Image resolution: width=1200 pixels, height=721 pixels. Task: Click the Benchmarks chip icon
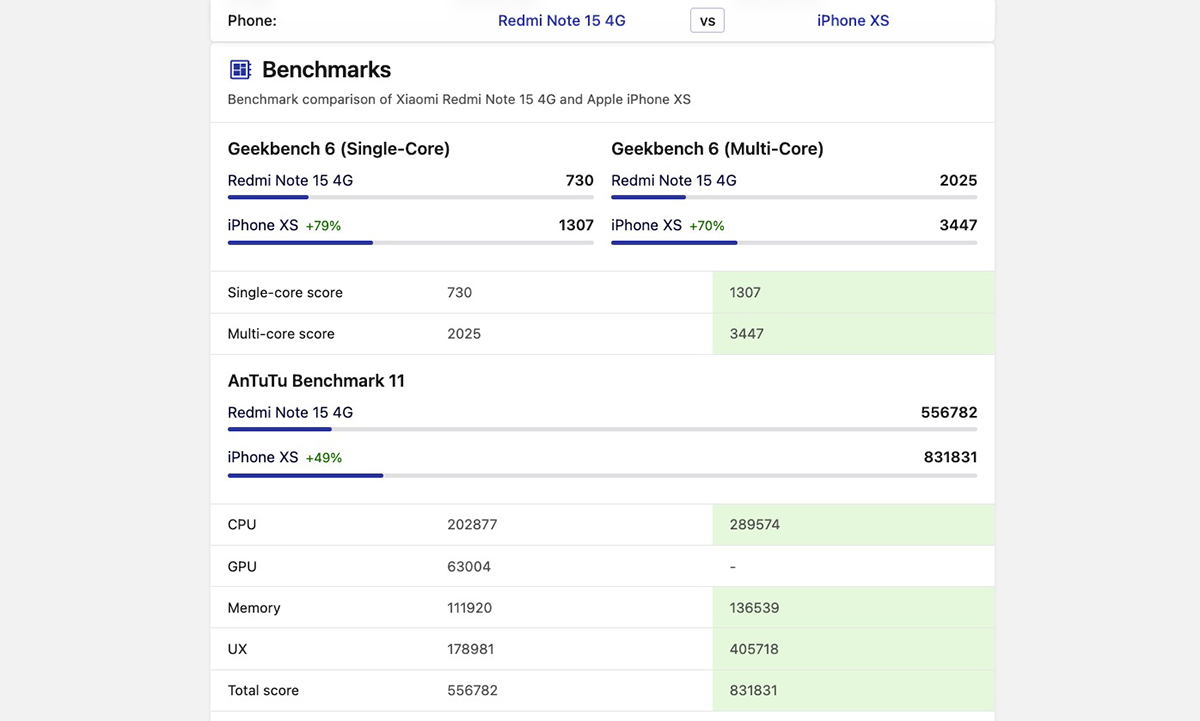[x=240, y=70]
